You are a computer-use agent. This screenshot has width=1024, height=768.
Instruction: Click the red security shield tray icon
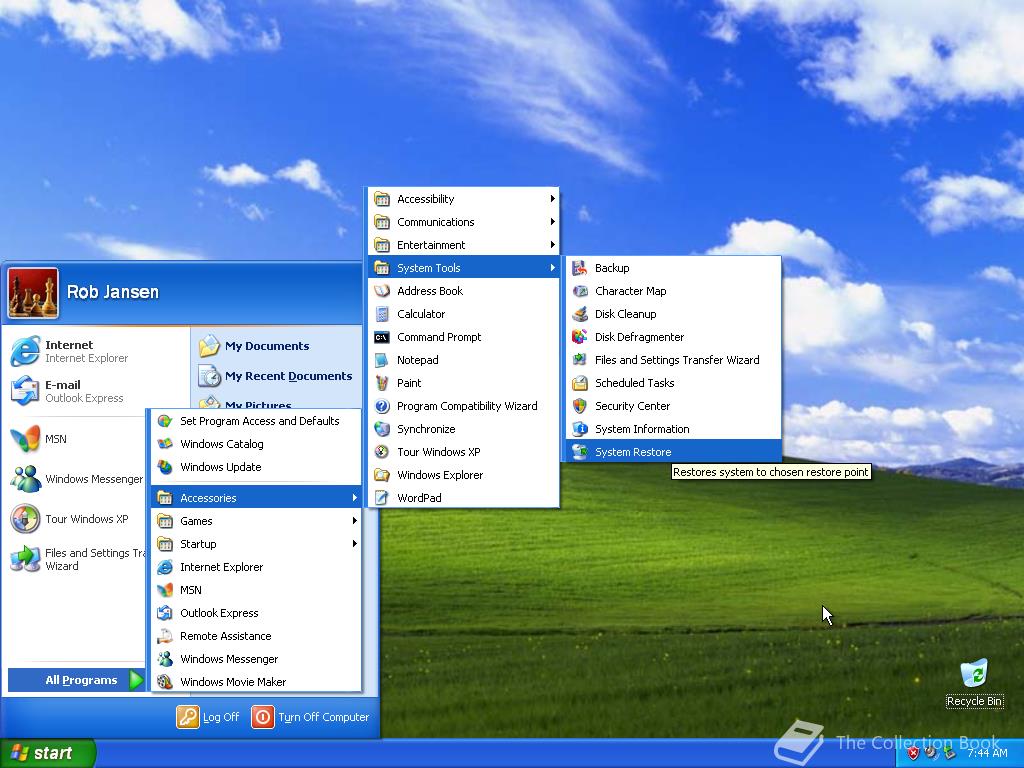pos(913,754)
